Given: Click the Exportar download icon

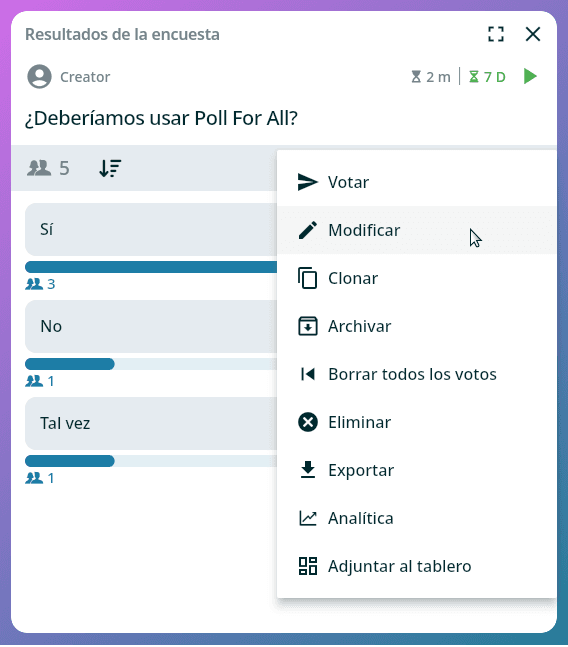Looking at the screenshot, I should pyautogui.click(x=308, y=470).
